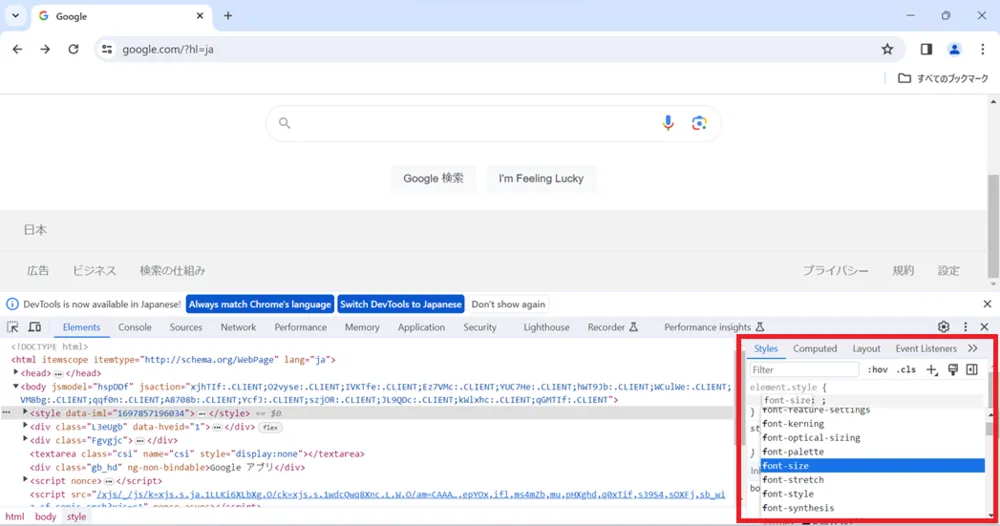Viewport: 1000px width, 526px height.
Task: Reload the page with refresh icon
Action: 73,49
